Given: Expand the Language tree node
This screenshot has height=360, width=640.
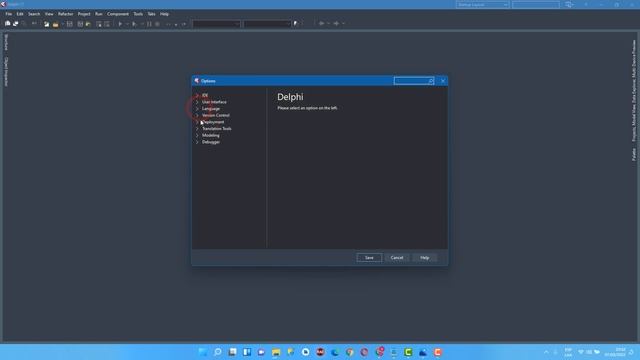Looking at the screenshot, I should coord(197,109).
